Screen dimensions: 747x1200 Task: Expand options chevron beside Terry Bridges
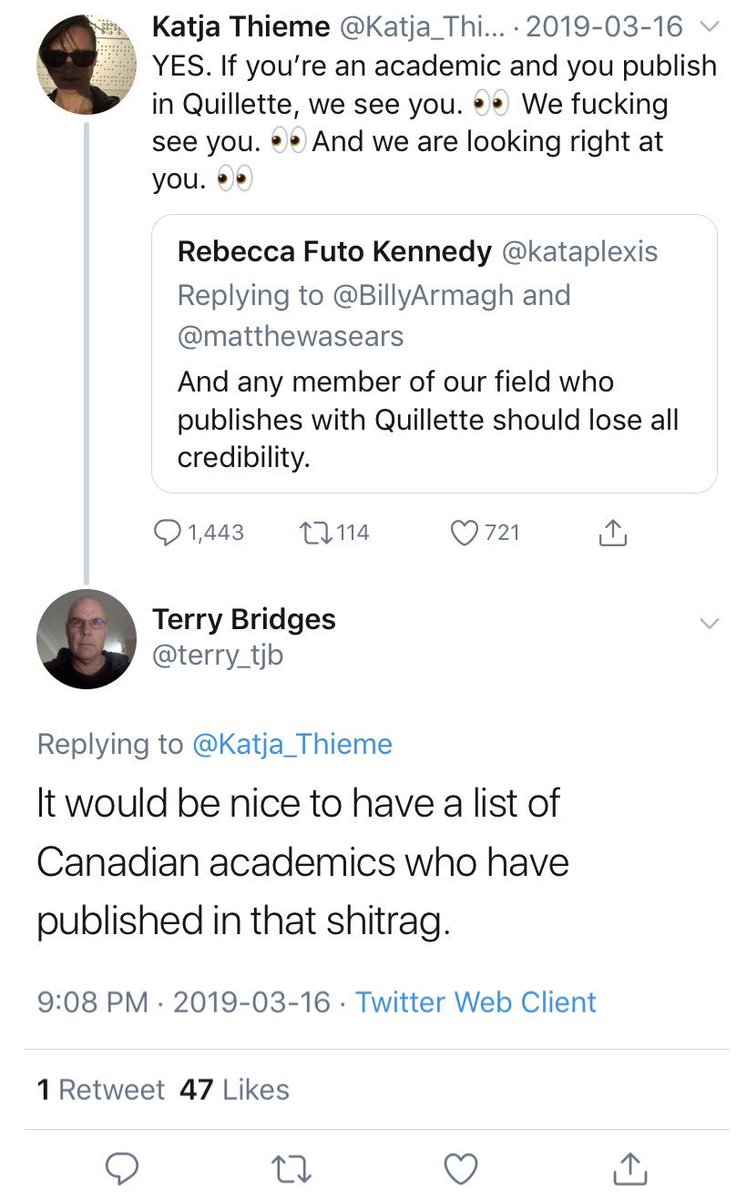(708, 623)
